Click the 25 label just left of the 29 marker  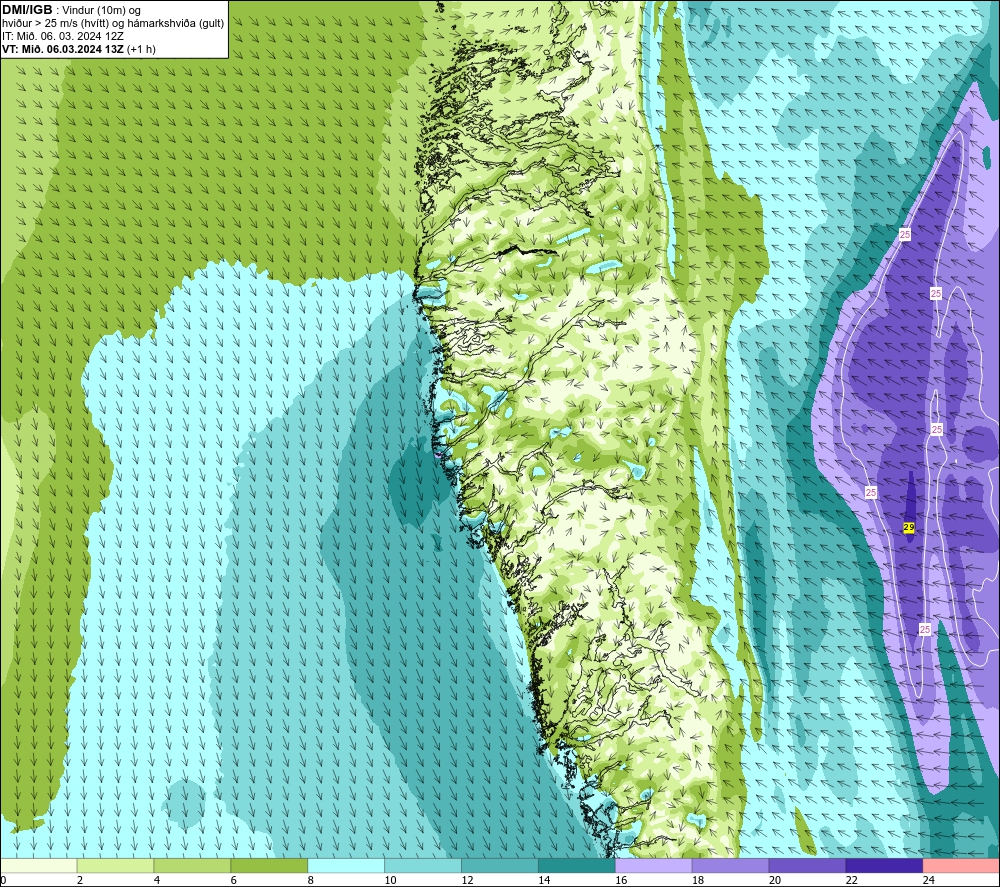click(871, 492)
